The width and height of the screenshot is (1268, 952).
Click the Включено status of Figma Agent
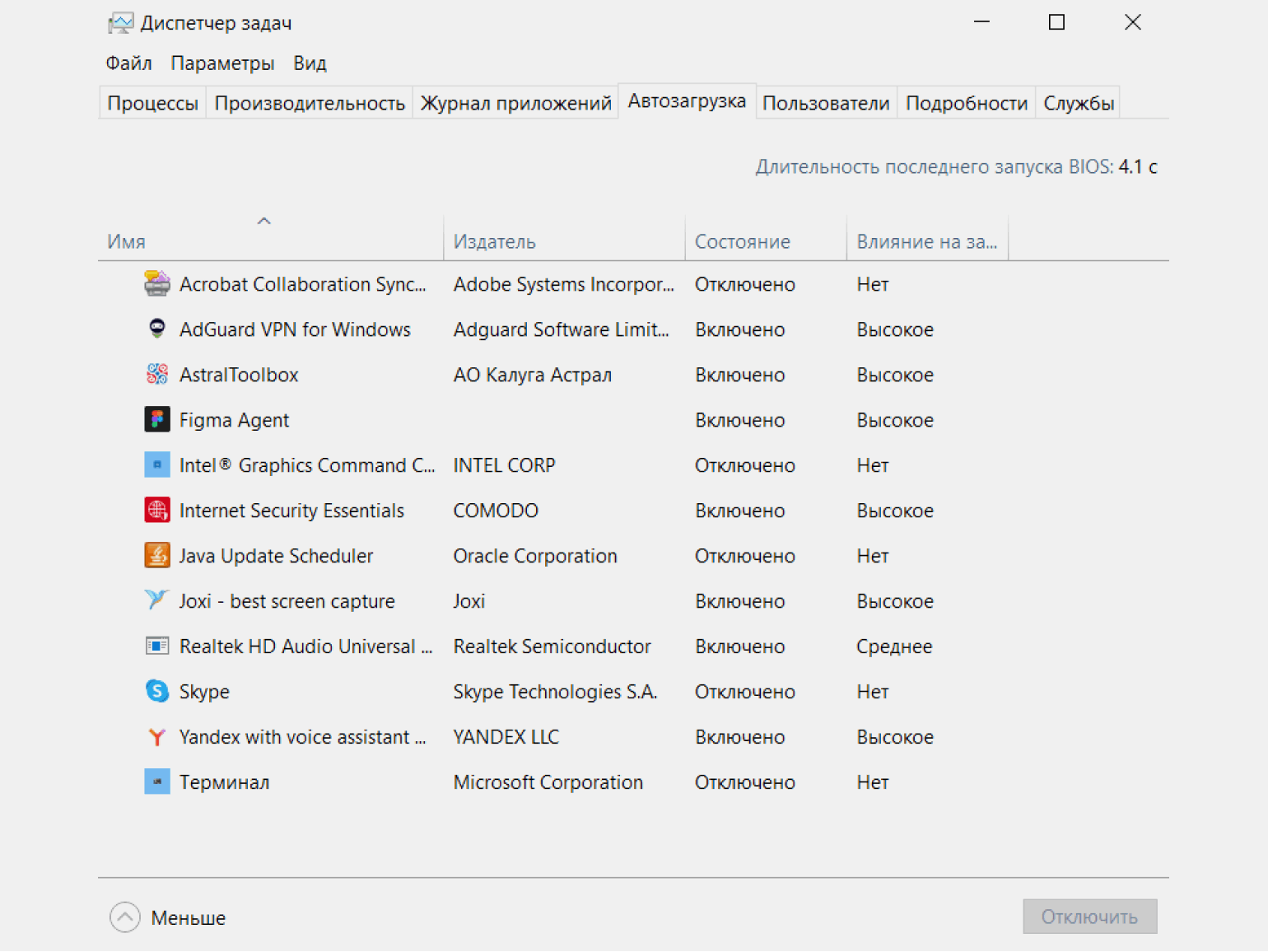[739, 420]
